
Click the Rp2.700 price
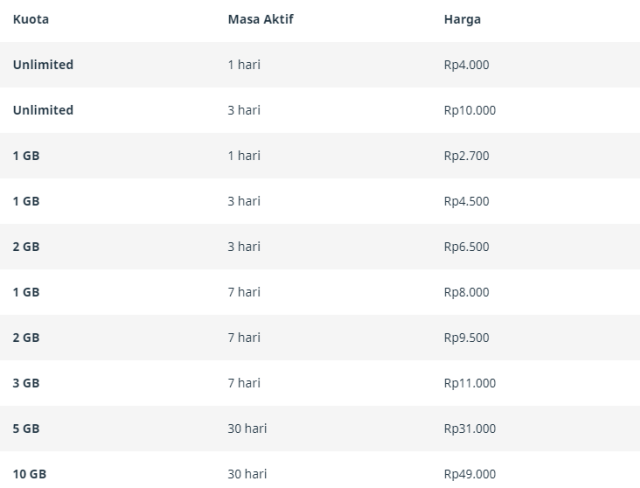pyautogui.click(x=467, y=156)
